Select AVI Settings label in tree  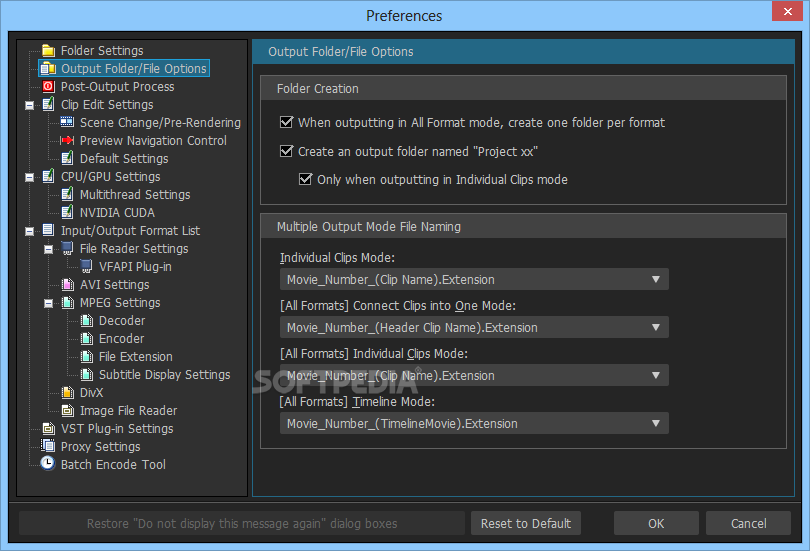pyautogui.click(x=114, y=285)
